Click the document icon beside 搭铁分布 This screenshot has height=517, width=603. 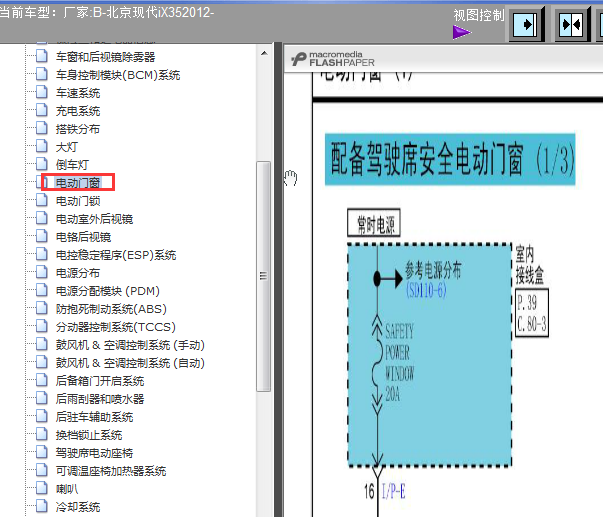click(42, 128)
